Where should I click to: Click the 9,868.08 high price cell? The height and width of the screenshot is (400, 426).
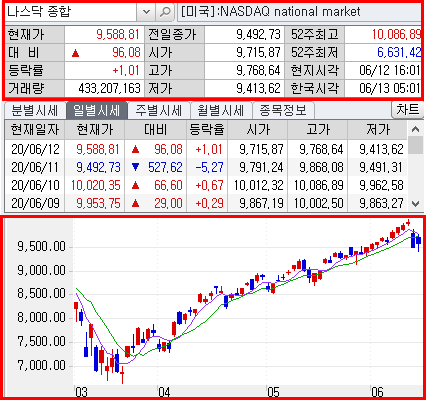[x=321, y=167]
